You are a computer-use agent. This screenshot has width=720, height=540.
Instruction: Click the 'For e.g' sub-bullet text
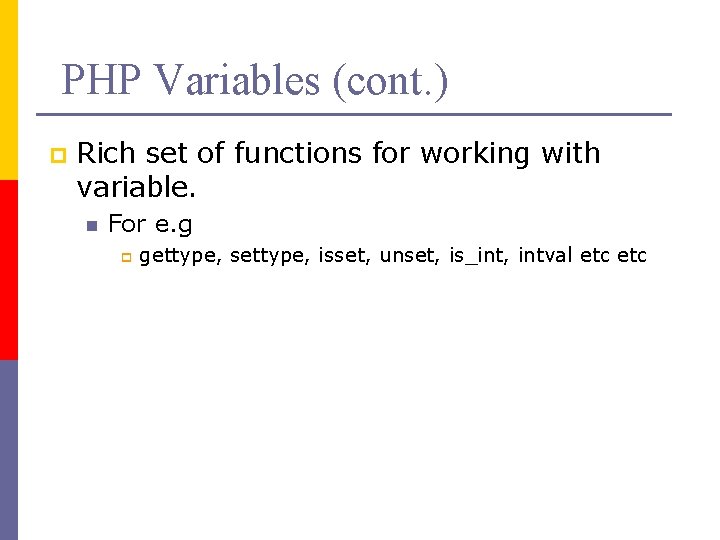click(150, 224)
